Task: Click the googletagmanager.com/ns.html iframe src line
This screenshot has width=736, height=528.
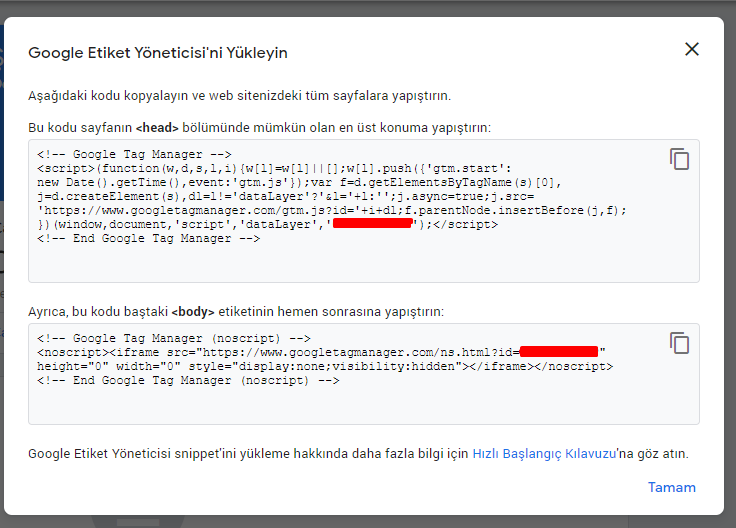Action: pos(322,352)
